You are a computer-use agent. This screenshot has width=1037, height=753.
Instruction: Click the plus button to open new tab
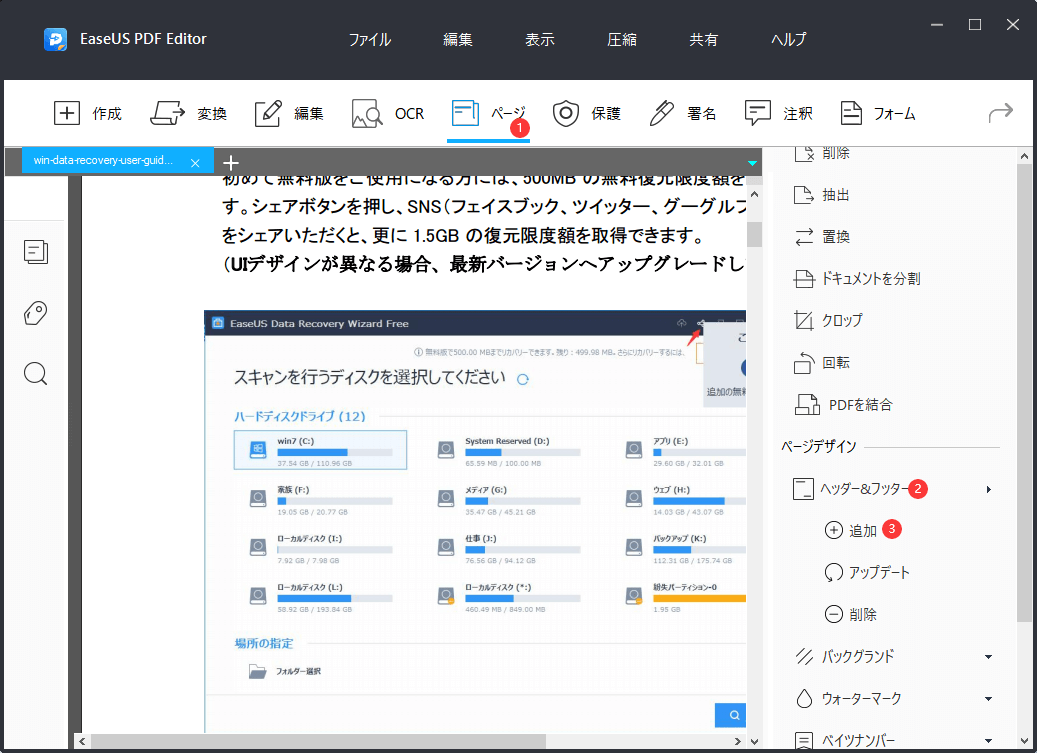pos(231,161)
